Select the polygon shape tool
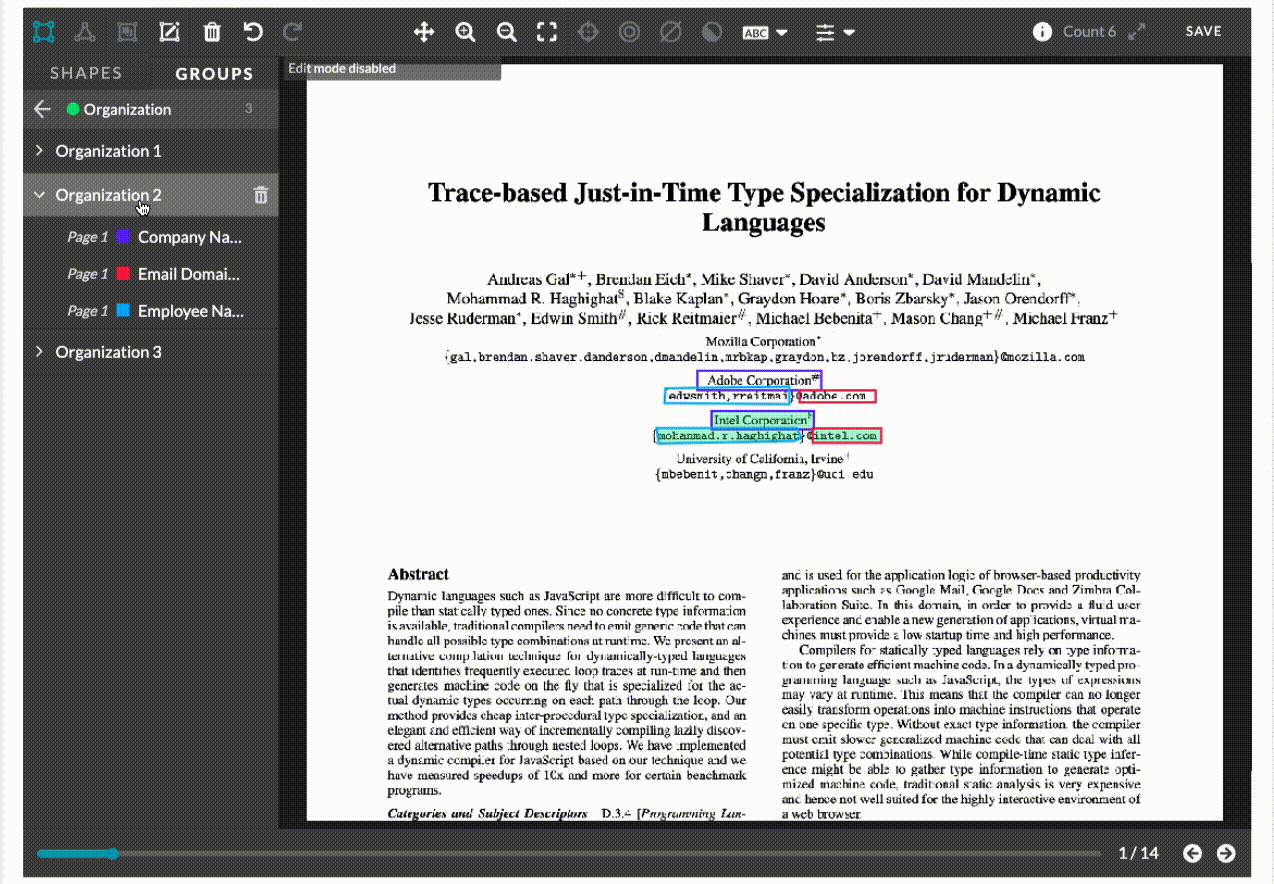This screenshot has width=1274, height=884. click(85, 32)
